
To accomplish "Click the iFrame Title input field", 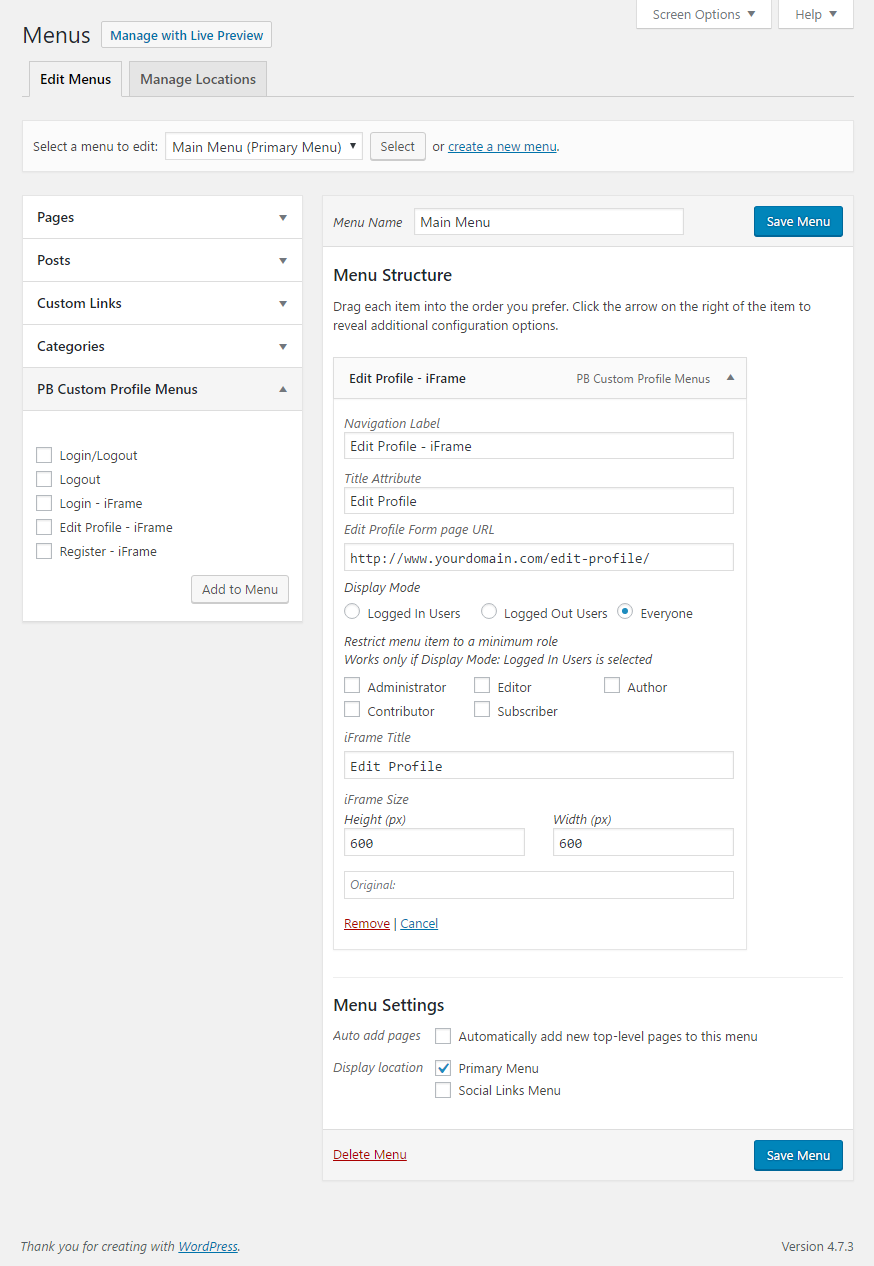I will click(539, 765).
